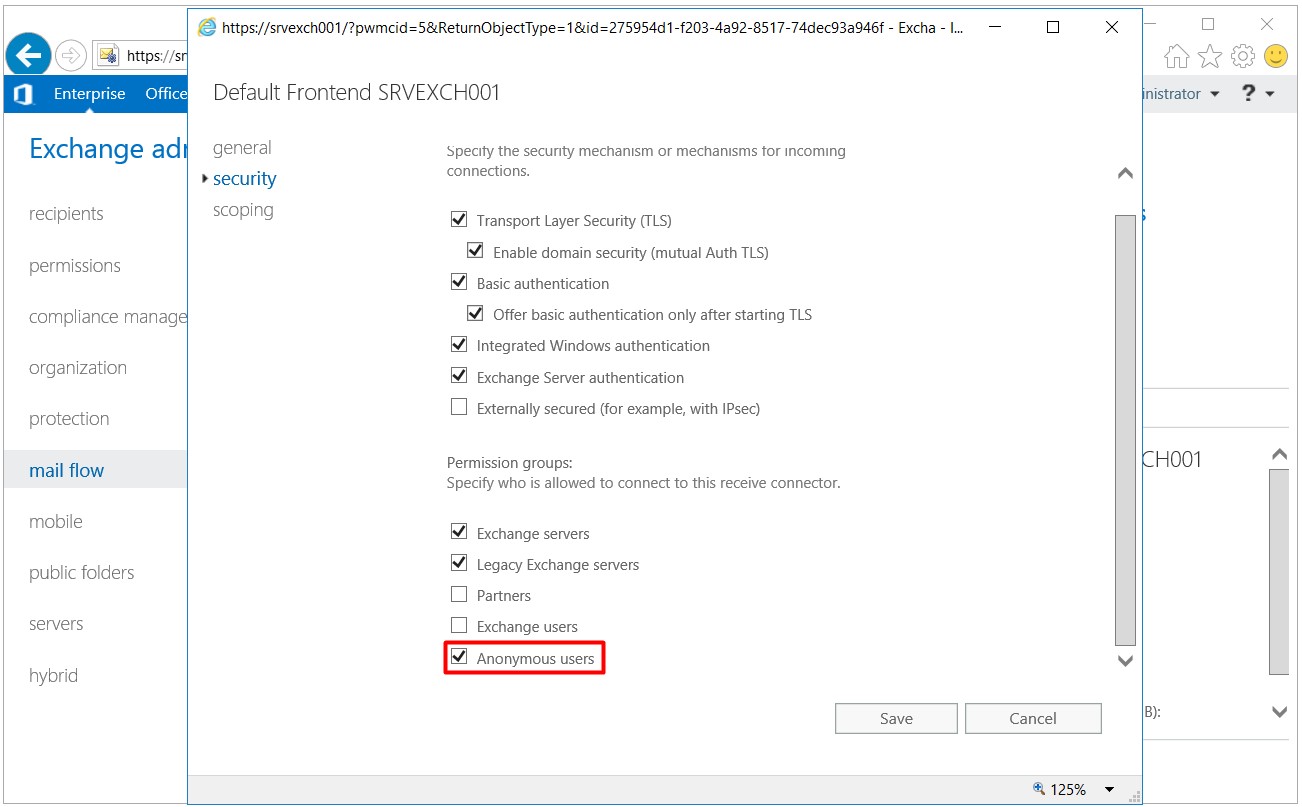Click the dialog scroll down arrow
Image resolution: width=1302 pixels, height=807 pixels.
point(1125,660)
